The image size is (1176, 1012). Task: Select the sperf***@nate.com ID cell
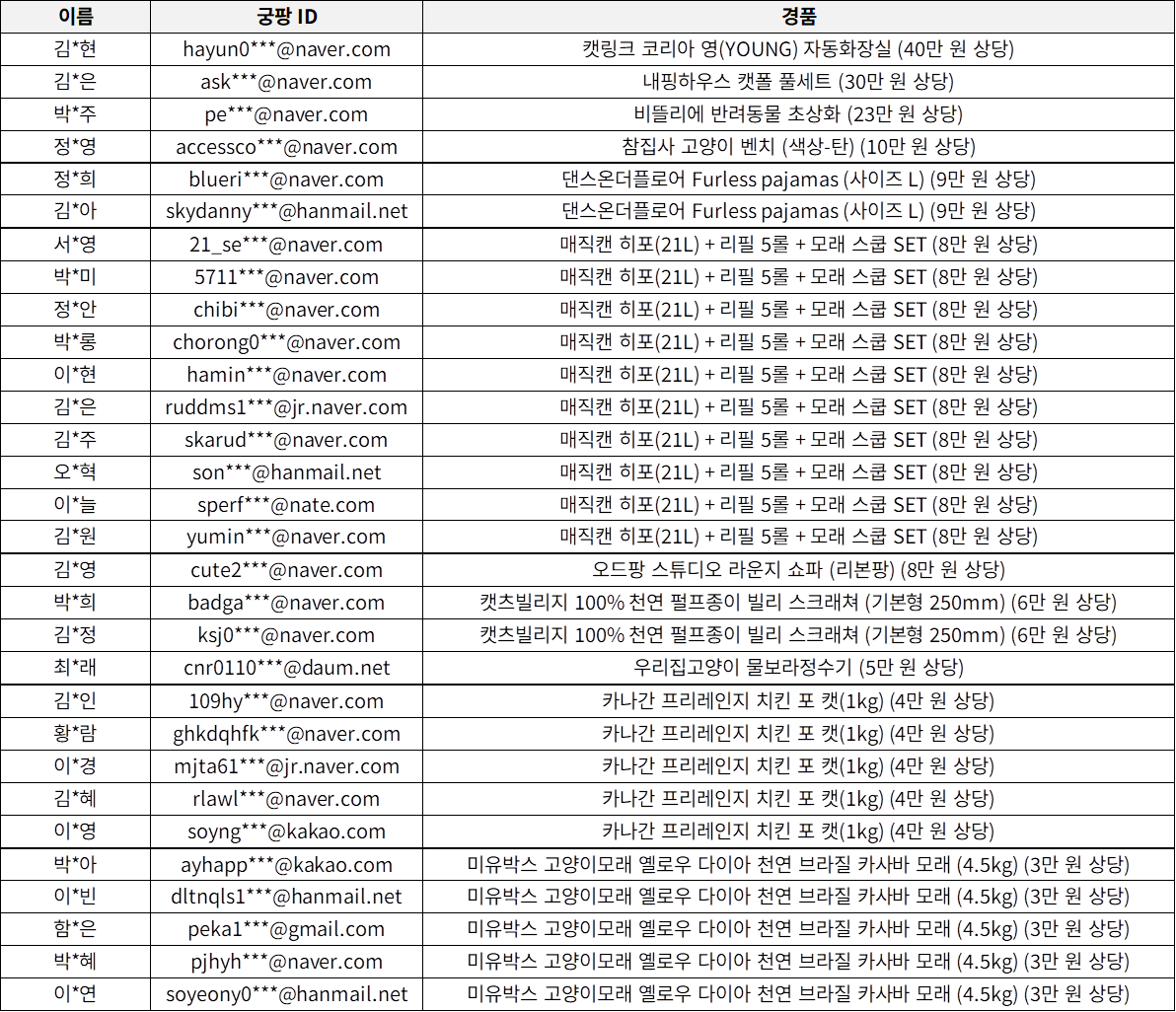pos(286,505)
